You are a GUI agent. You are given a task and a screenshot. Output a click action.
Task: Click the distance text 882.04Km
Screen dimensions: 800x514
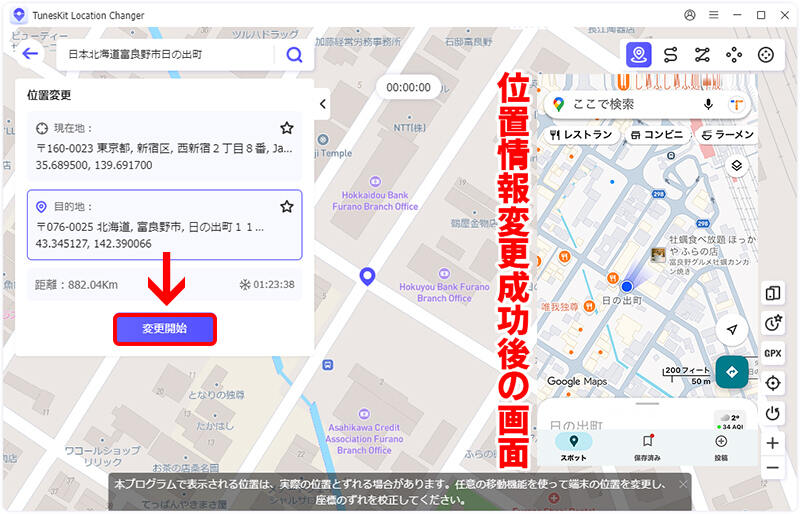coord(76,285)
